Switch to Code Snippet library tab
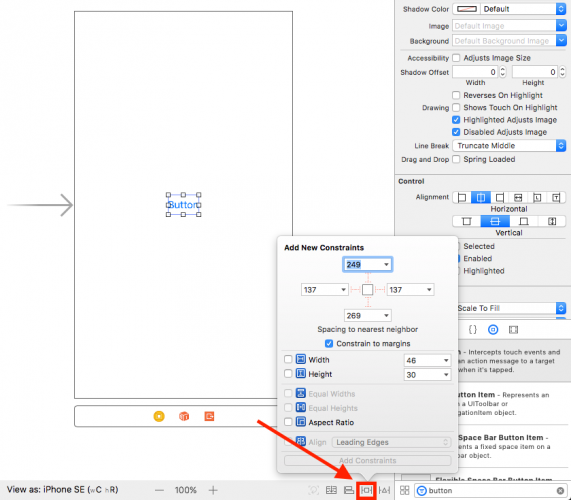This screenshot has height=500, width=571. tap(473, 330)
